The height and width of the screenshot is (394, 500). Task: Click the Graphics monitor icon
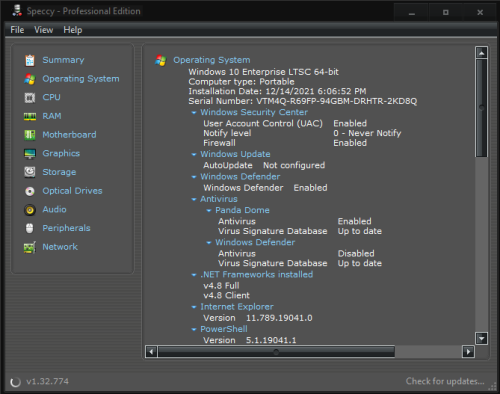point(30,154)
